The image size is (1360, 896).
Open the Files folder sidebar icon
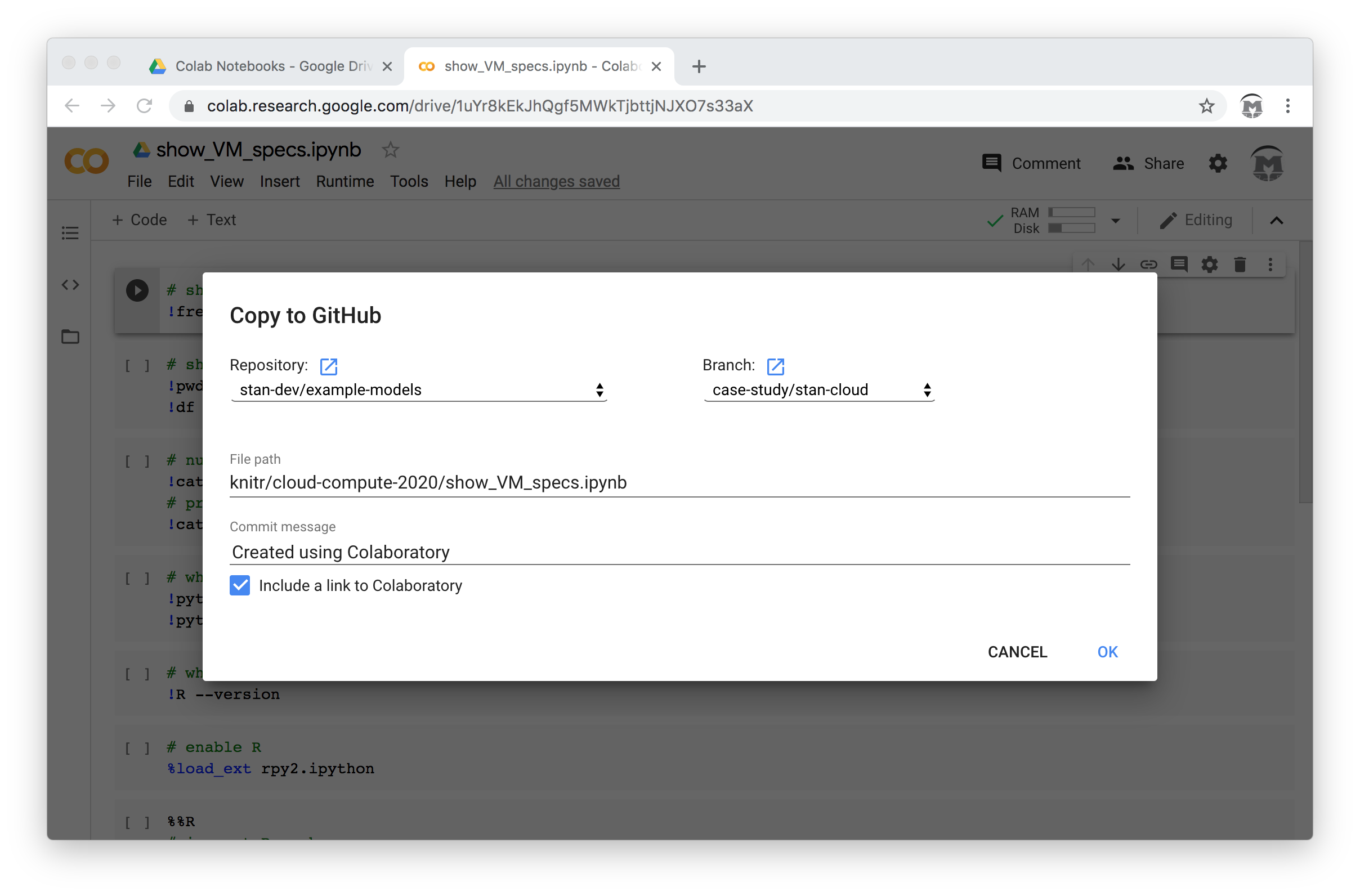coord(70,337)
